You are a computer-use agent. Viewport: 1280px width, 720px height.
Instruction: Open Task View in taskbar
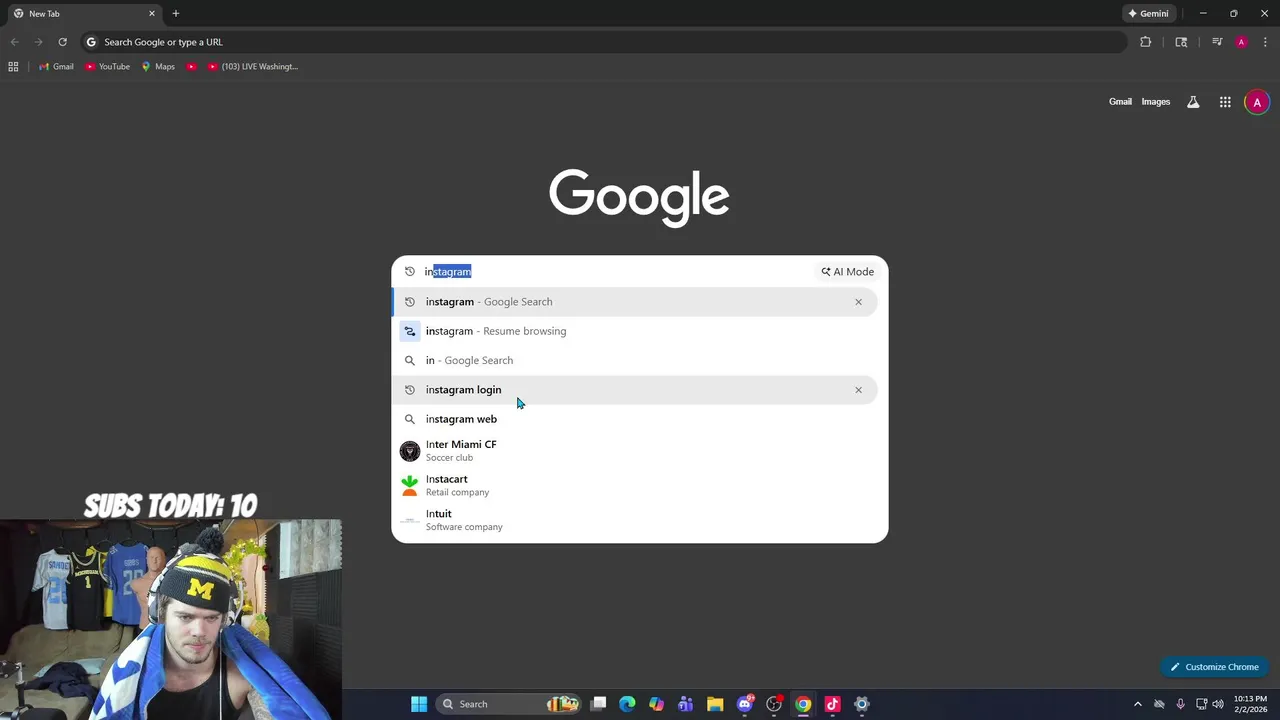(x=598, y=704)
